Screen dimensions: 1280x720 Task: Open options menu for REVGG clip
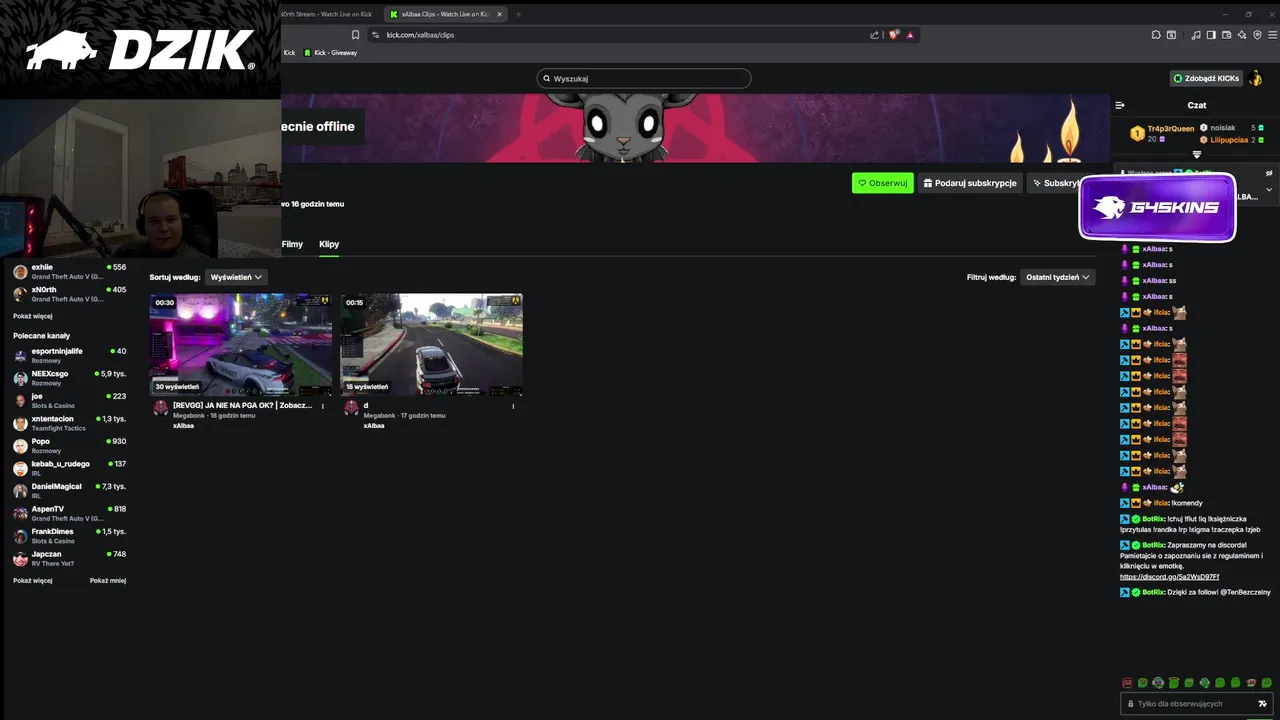pos(322,406)
